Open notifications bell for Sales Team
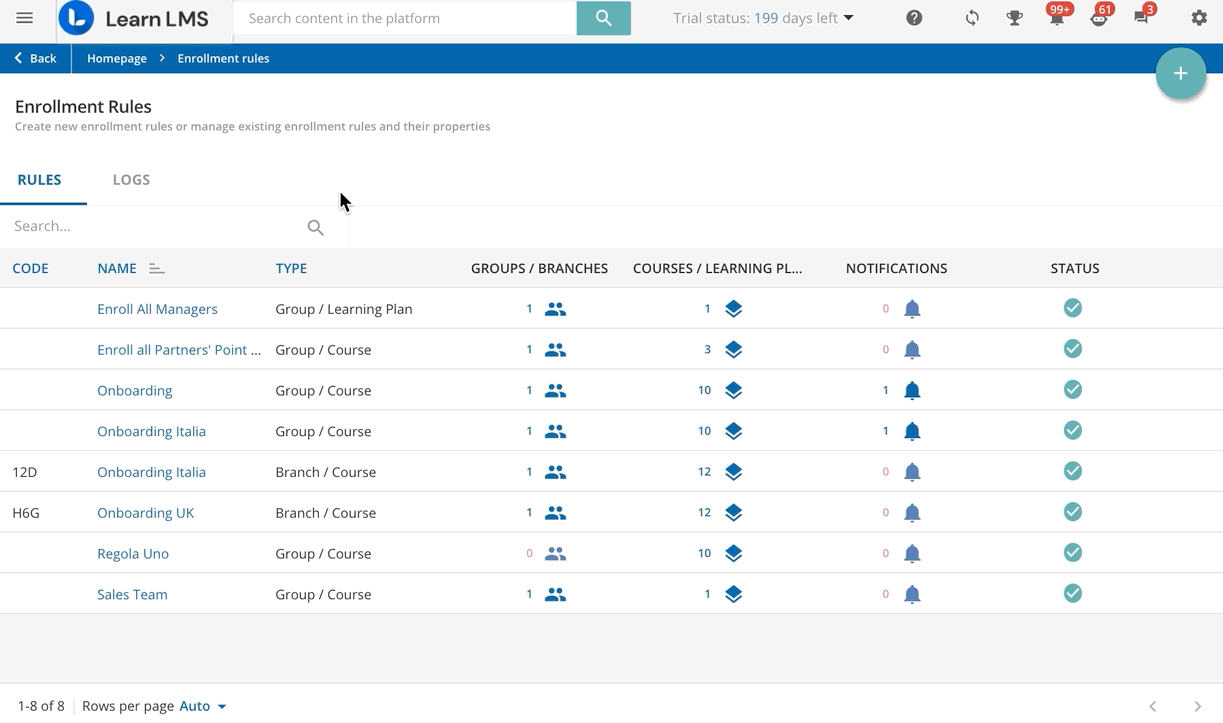 [x=912, y=594]
